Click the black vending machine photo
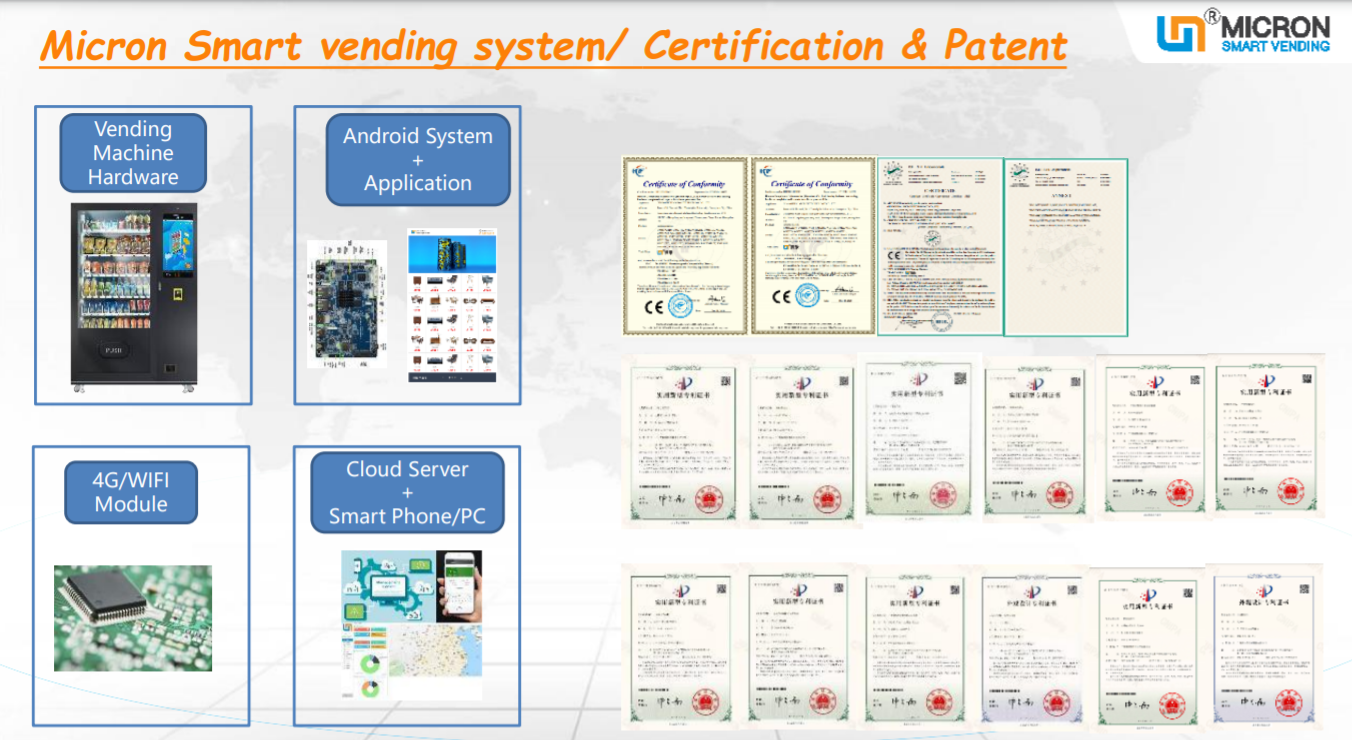The image size is (1352, 740). click(x=133, y=298)
